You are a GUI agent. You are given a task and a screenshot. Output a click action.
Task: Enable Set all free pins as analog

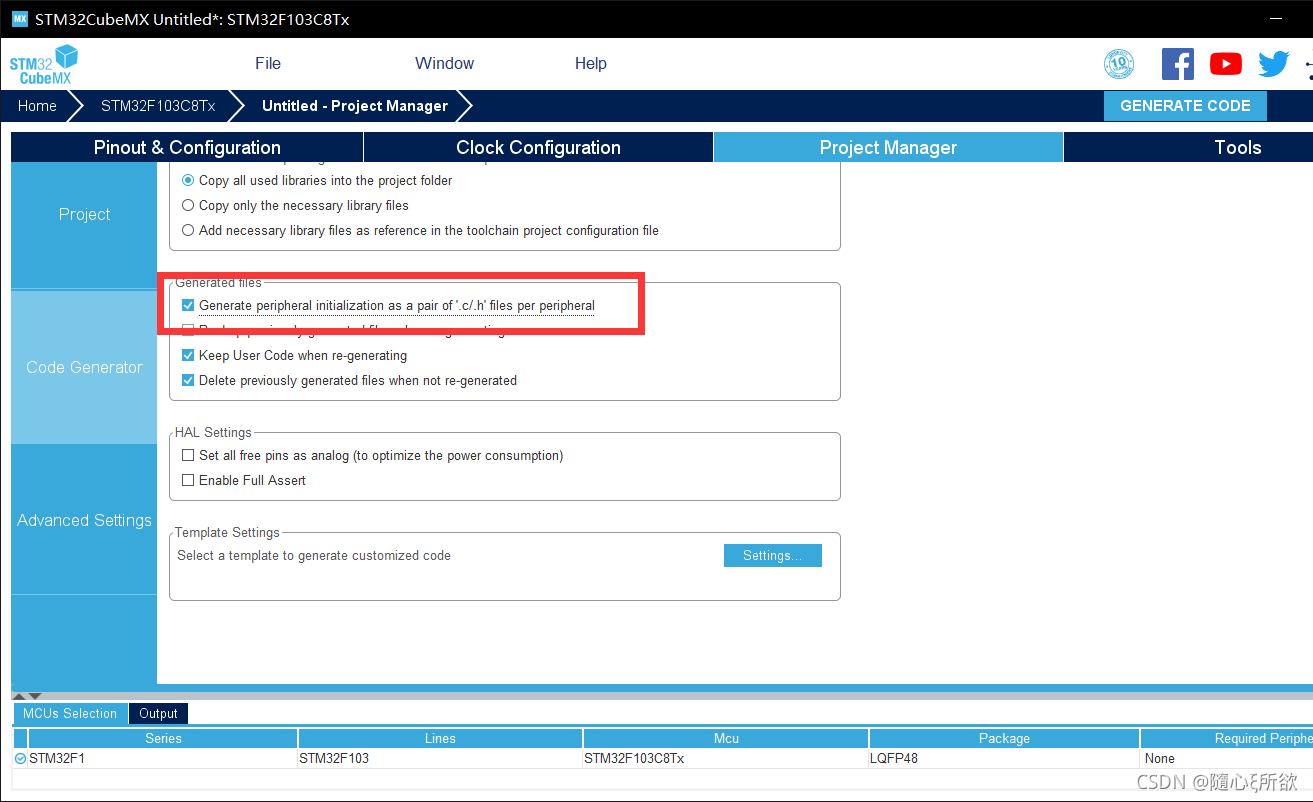[x=188, y=455]
